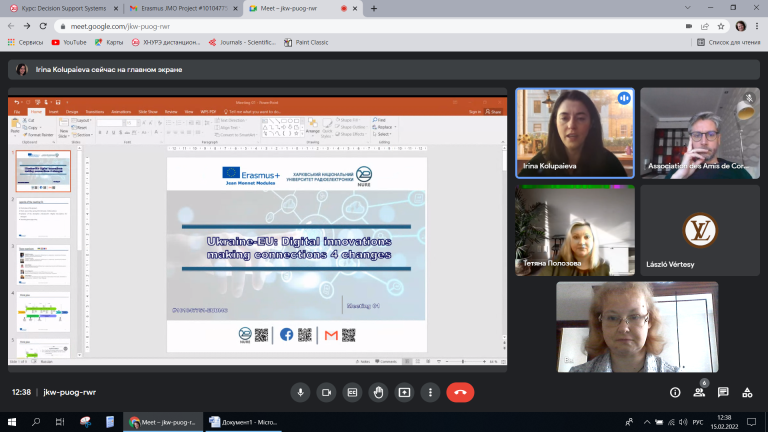Open the Activities shapes icon
The width and height of the screenshot is (768, 432).
click(747, 392)
